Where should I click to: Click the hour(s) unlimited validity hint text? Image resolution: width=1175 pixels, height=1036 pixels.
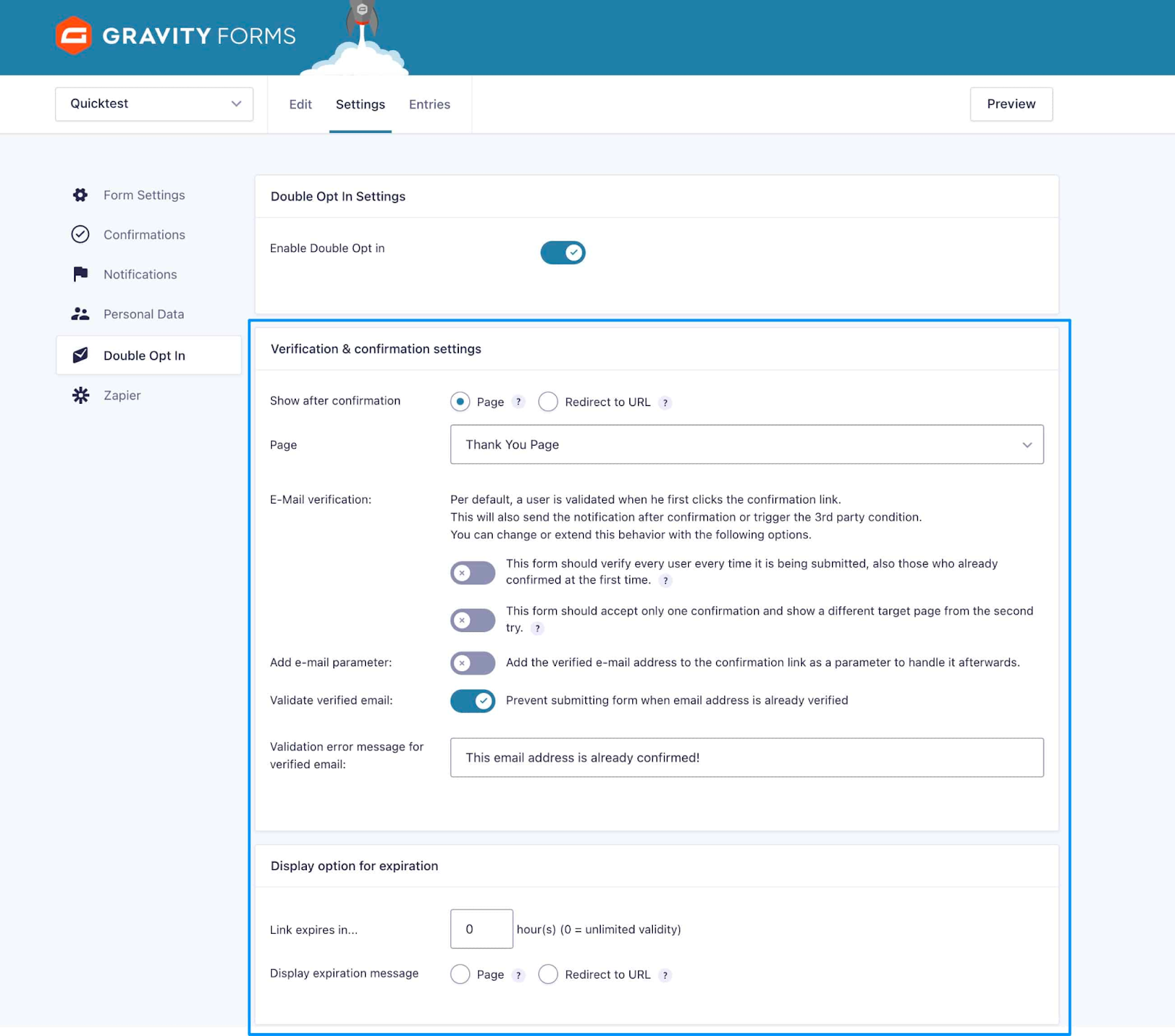(x=599, y=930)
